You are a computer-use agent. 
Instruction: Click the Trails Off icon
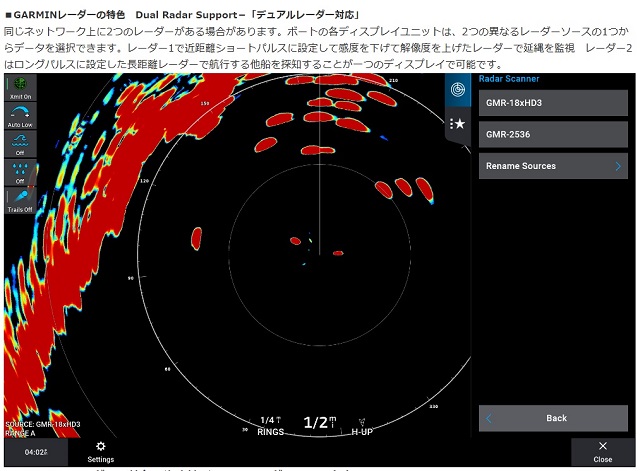tap(20, 201)
